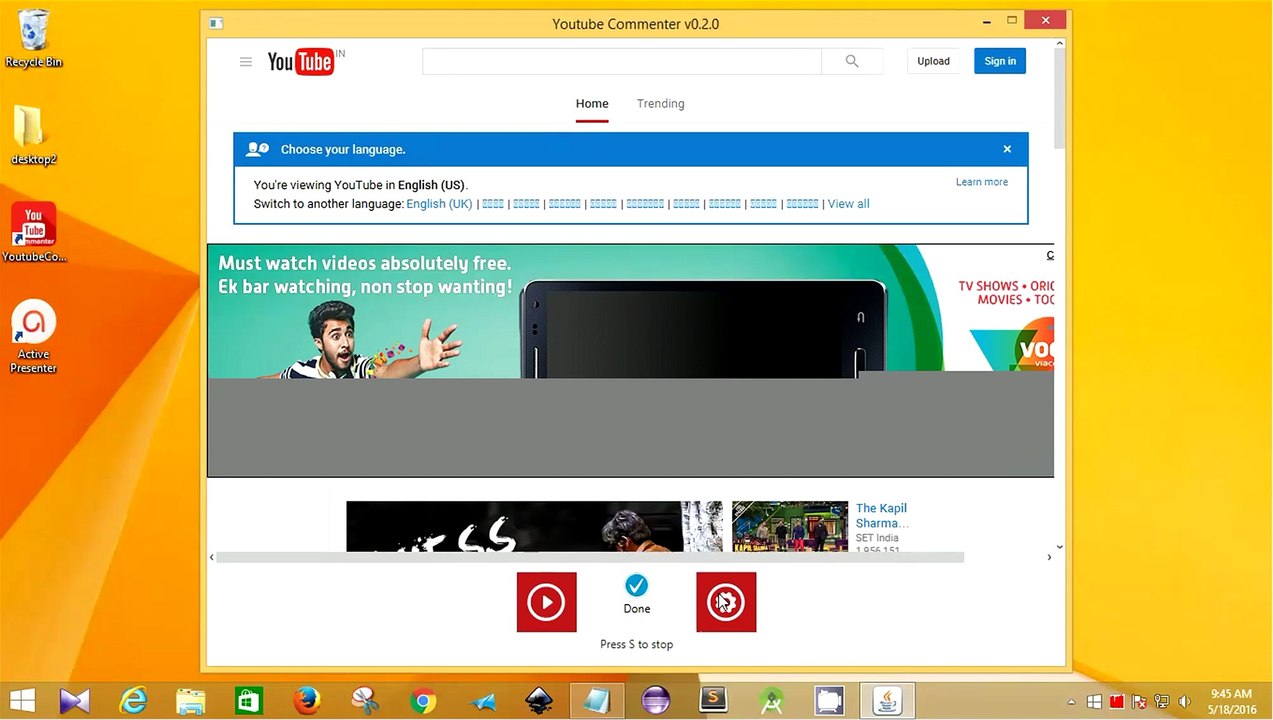The image size is (1273, 720).
Task: Open File Explorer from the taskbar
Action: (x=191, y=701)
